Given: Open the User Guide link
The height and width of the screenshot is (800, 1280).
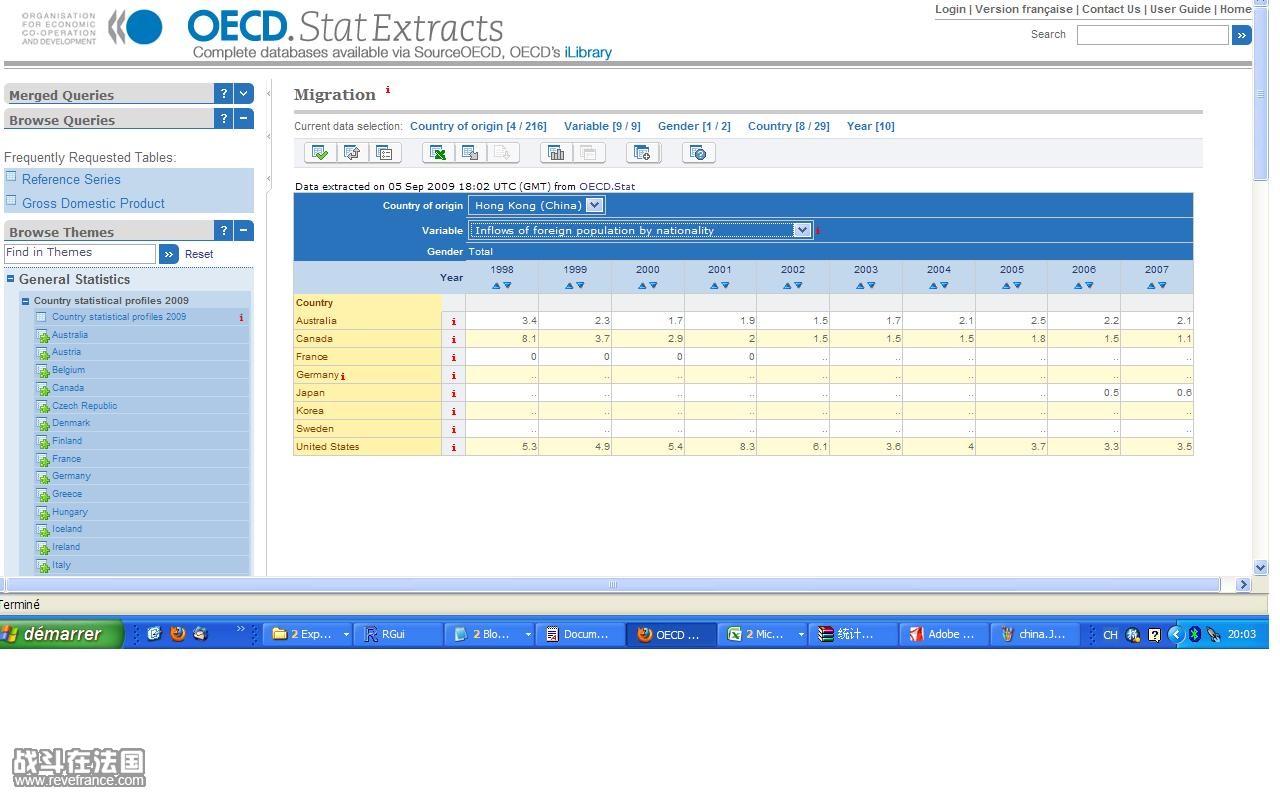Looking at the screenshot, I should click(x=1180, y=9).
